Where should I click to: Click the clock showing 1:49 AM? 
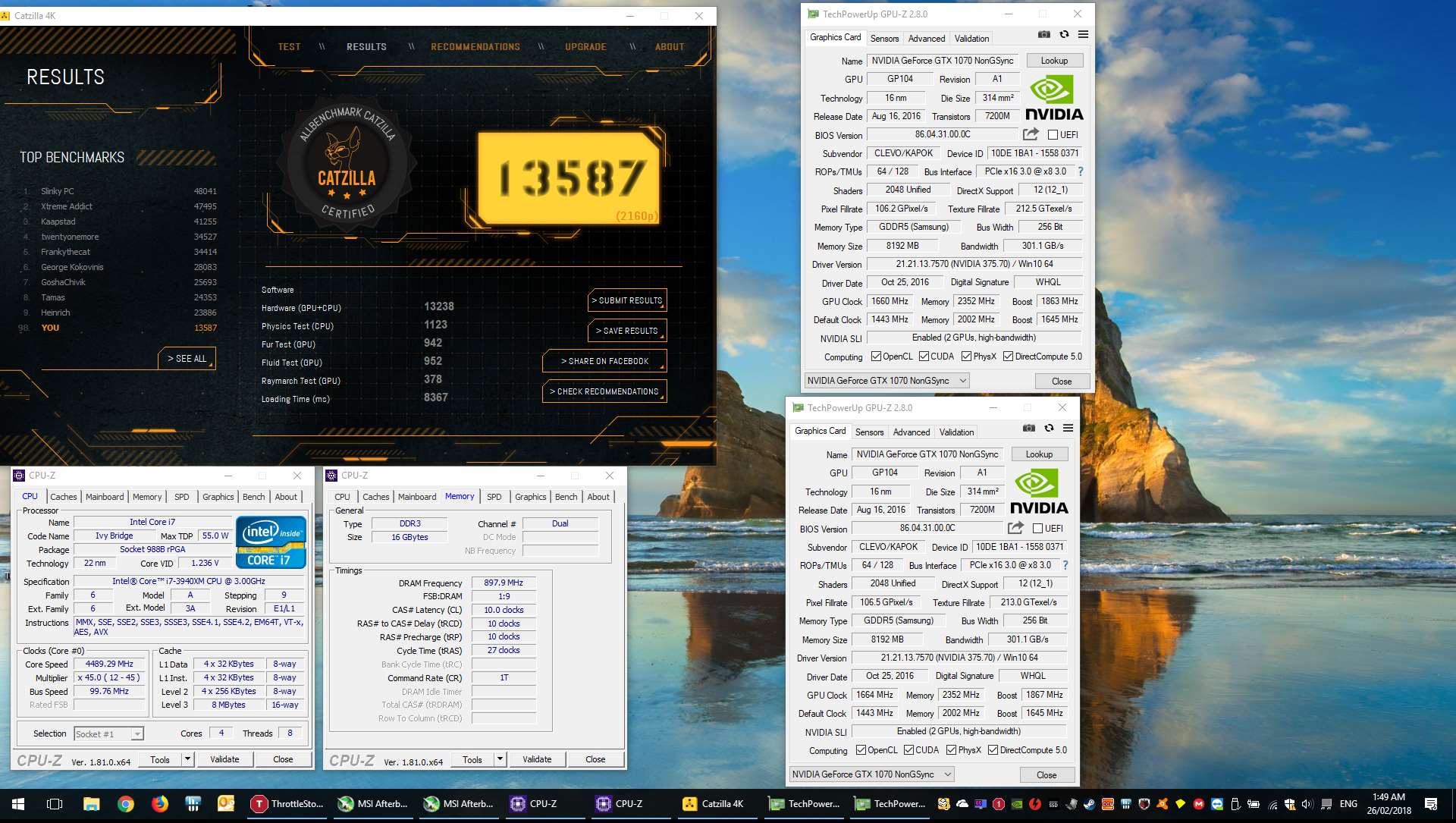(x=1389, y=797)
